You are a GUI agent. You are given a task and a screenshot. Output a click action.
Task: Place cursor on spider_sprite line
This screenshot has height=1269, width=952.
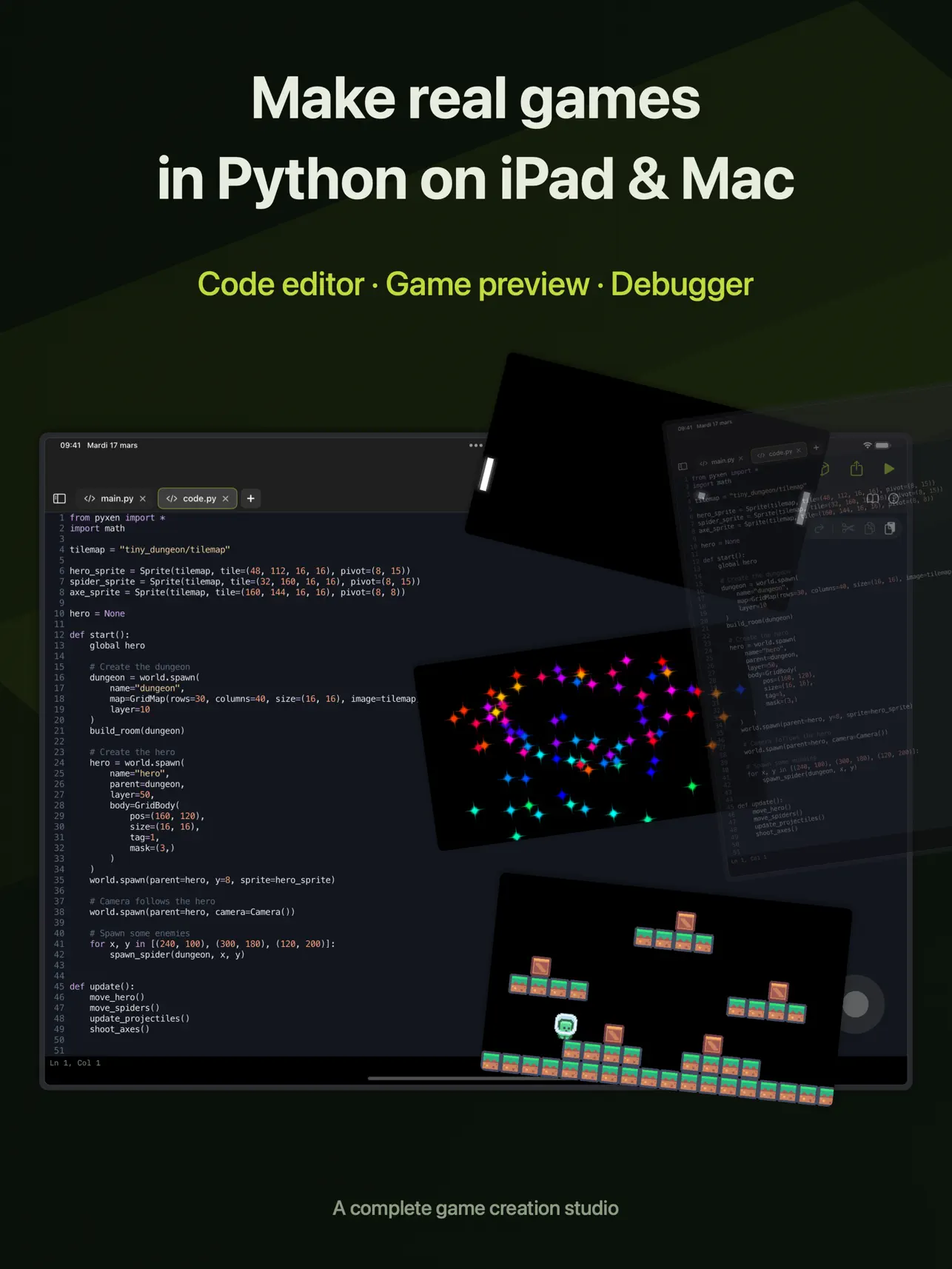click(245, 581)
